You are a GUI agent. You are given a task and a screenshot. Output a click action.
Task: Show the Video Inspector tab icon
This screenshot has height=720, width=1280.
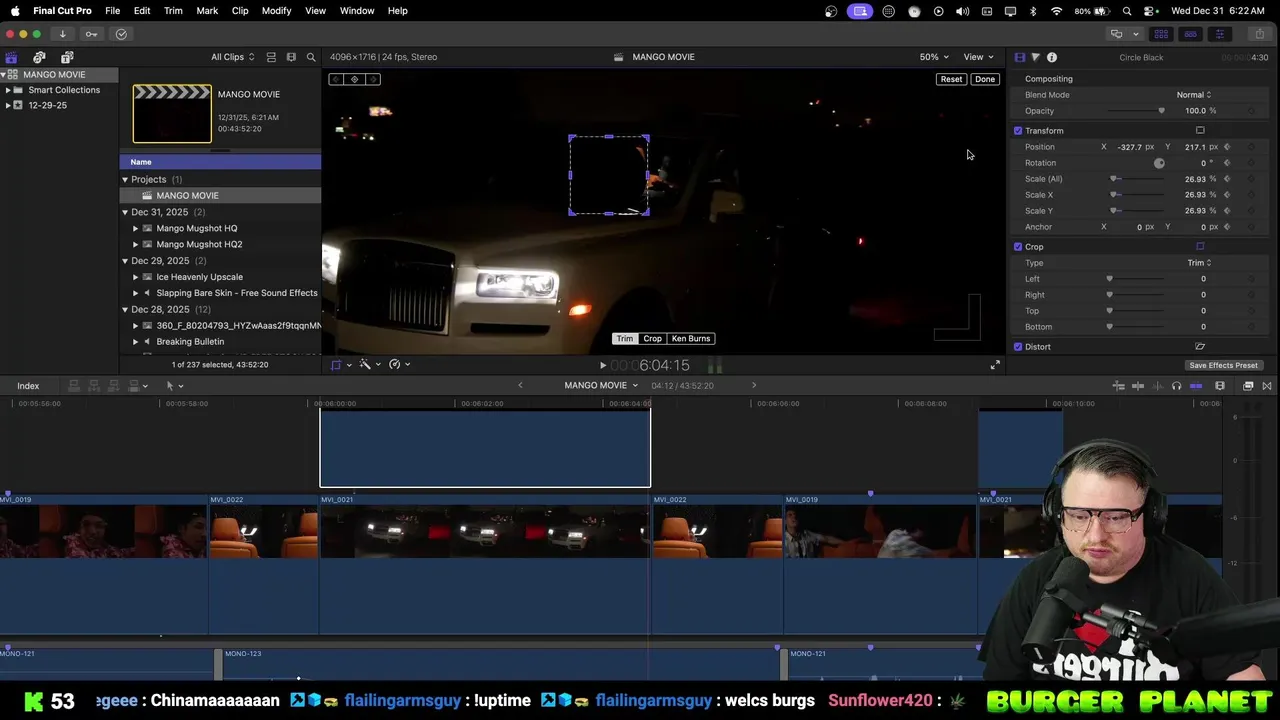click(x=1019, y=57)
